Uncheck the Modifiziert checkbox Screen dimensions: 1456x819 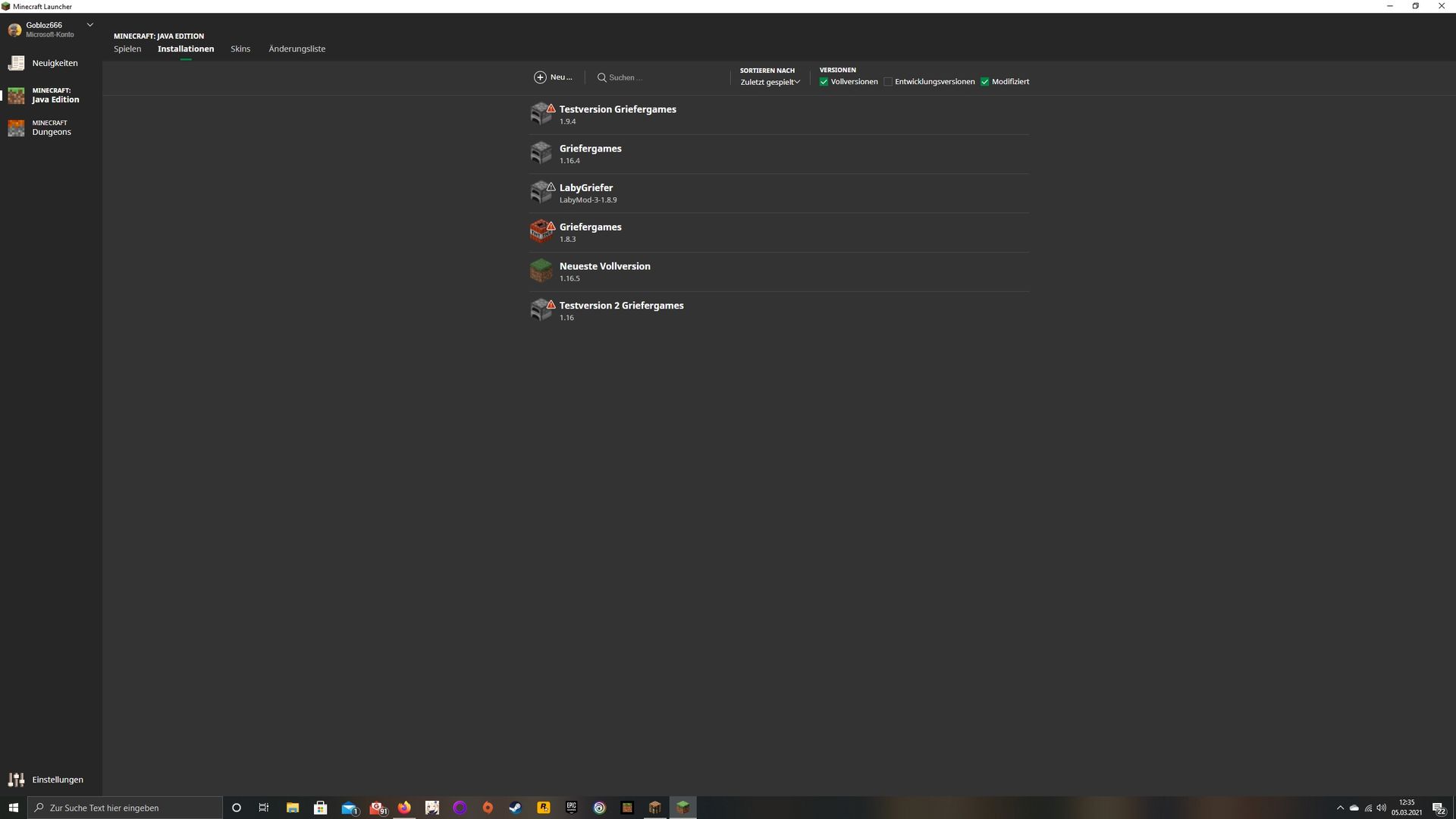pyautogui.click(x=984, y=82)
